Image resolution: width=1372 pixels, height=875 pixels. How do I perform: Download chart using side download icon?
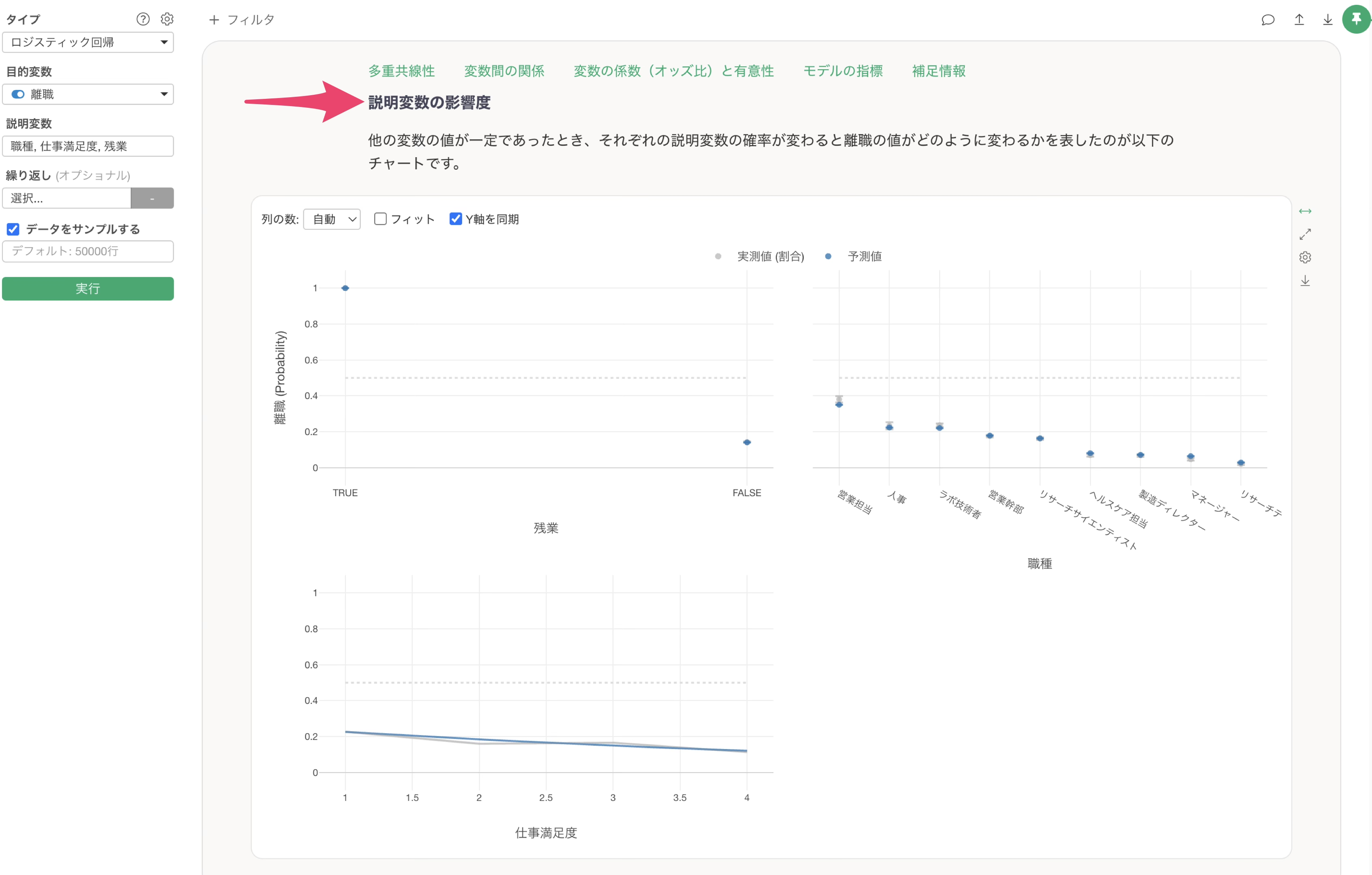click(x=1305, y=281)
